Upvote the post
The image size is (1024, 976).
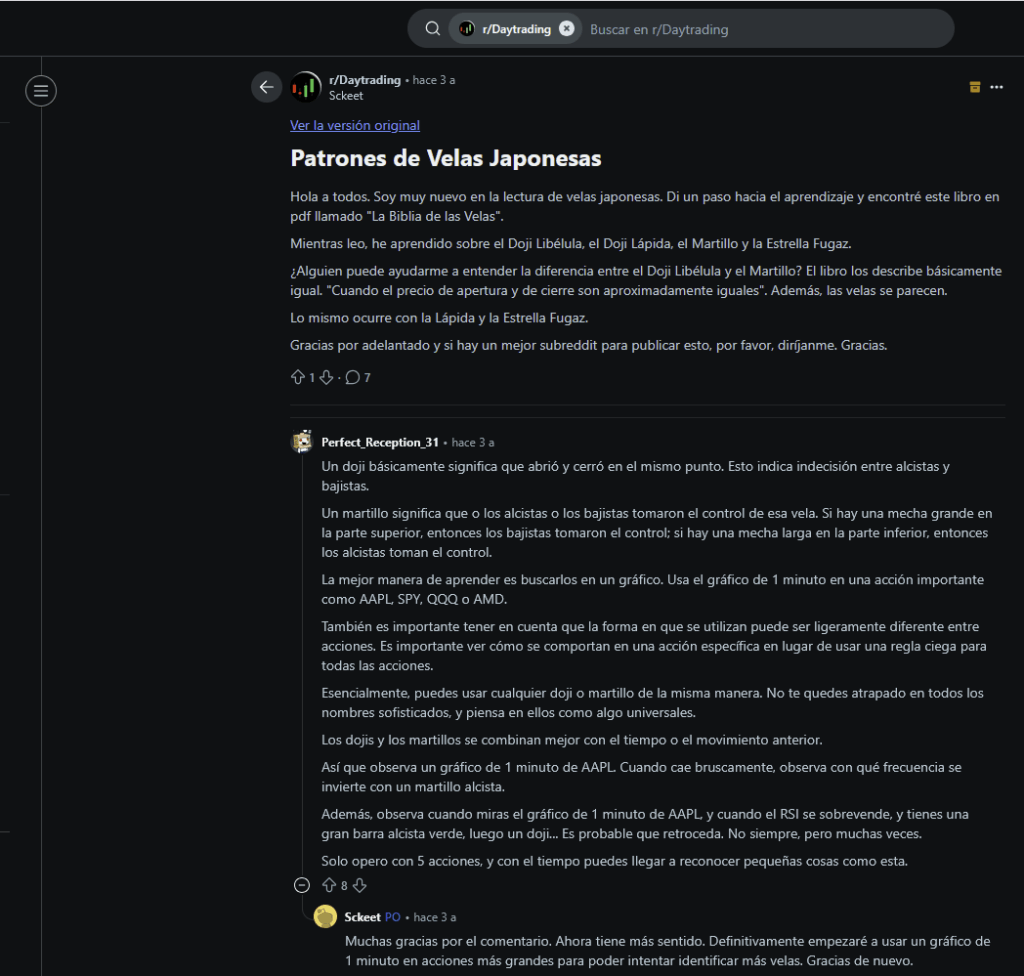pos(297,377)
